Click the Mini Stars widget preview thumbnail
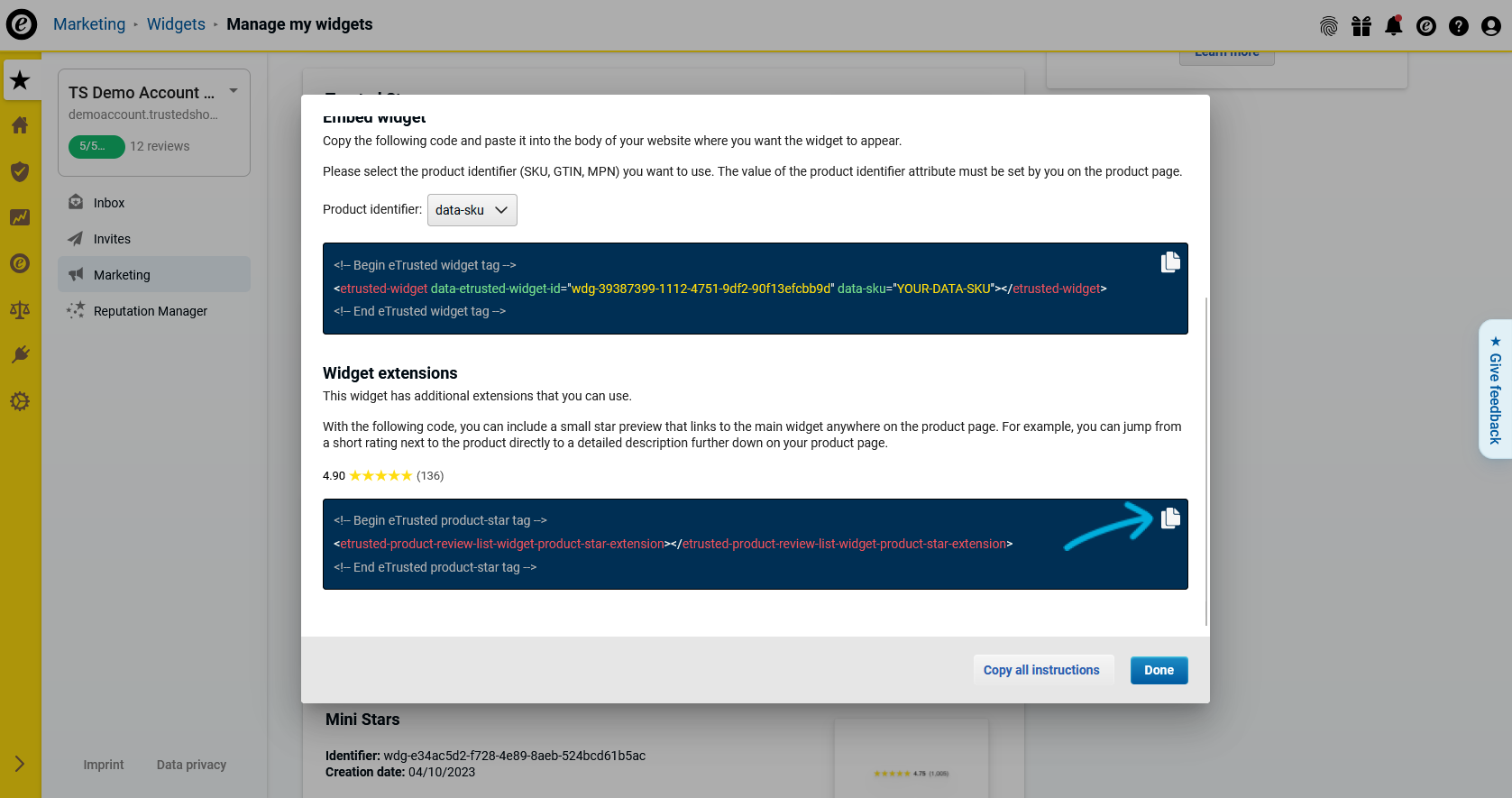Viewport: 1512px width, 798px height. tap(912, 757)
